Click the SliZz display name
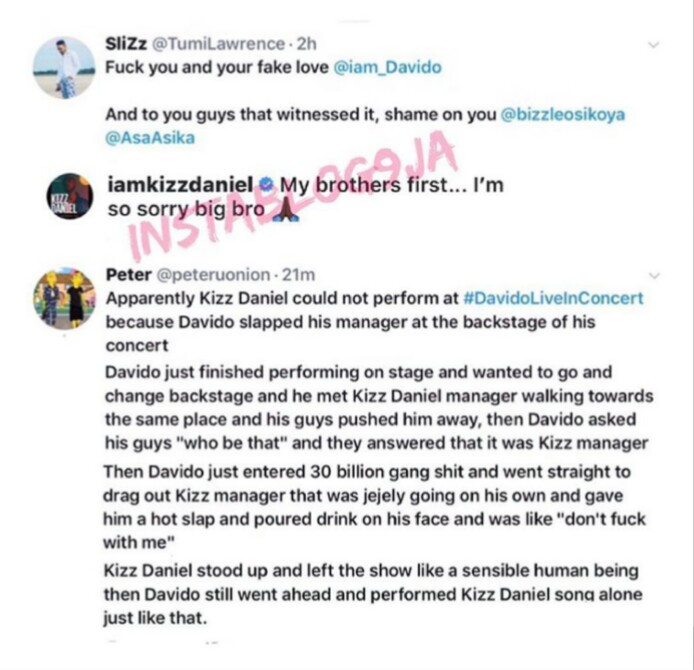The image size is (694, 670). 127,44
